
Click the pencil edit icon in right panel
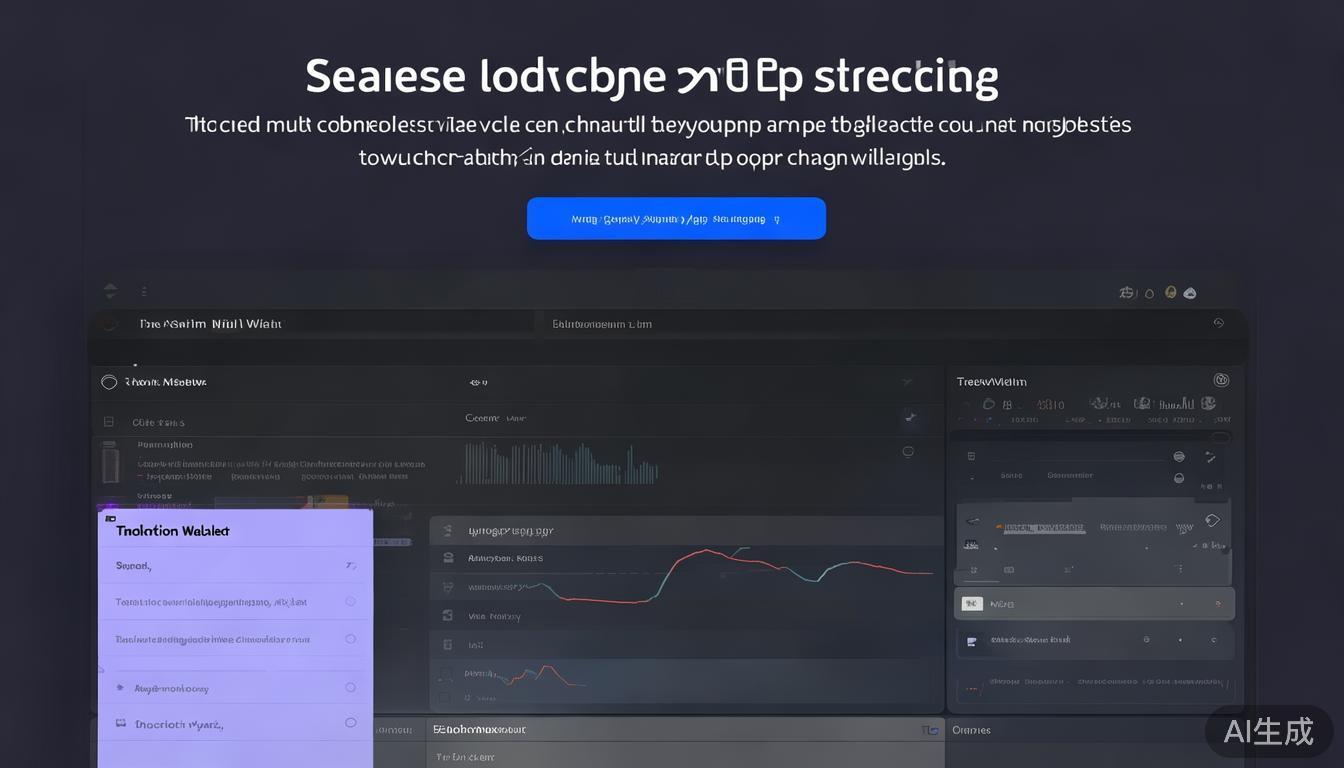click(x=1210, y=457)
